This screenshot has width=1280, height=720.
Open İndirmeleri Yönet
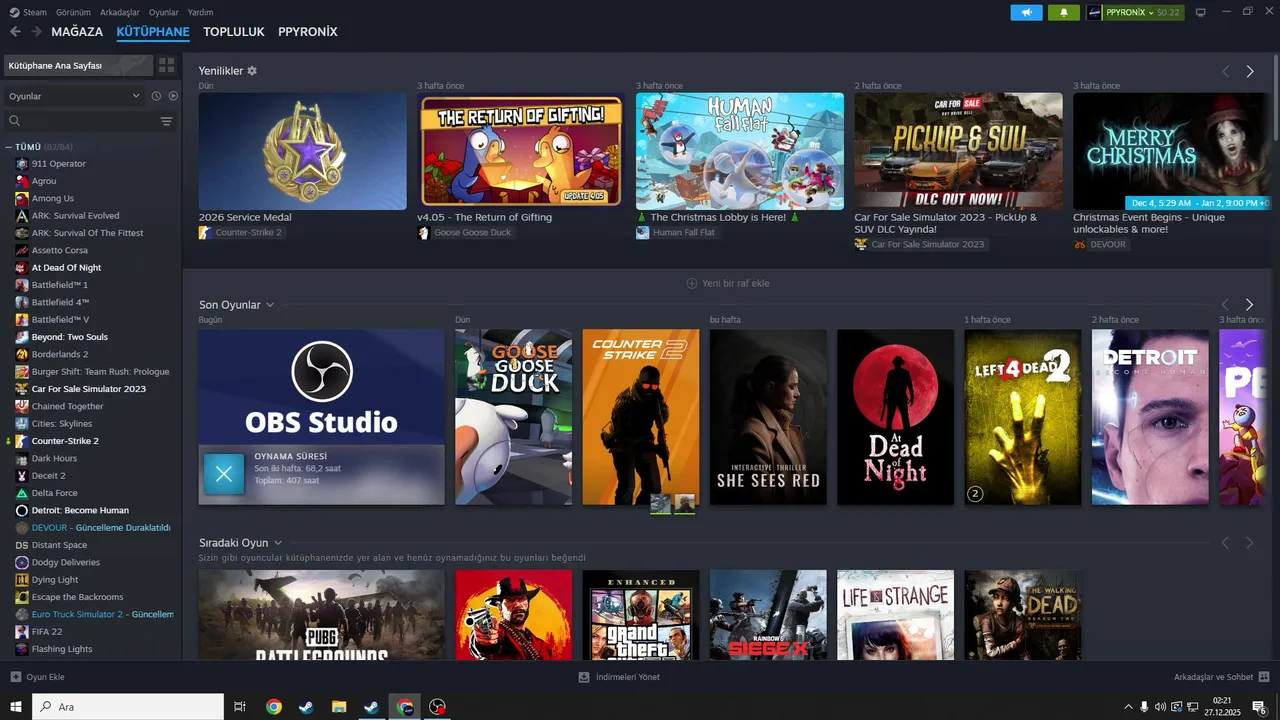pyautogui.click(x=619, y=677)
